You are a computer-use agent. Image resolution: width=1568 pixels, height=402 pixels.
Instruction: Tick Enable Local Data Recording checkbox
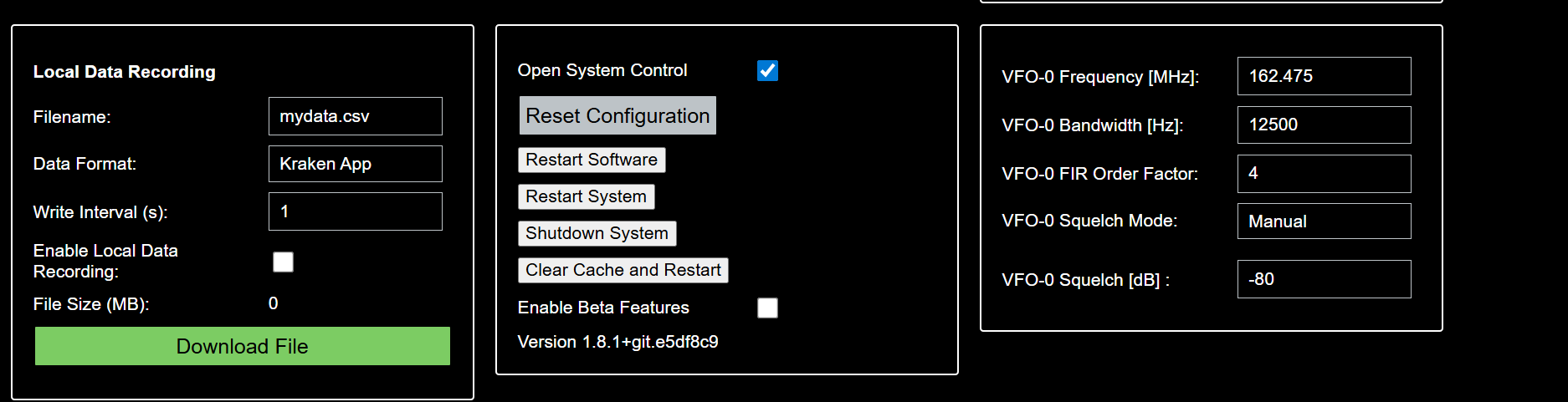coord(284,262)
